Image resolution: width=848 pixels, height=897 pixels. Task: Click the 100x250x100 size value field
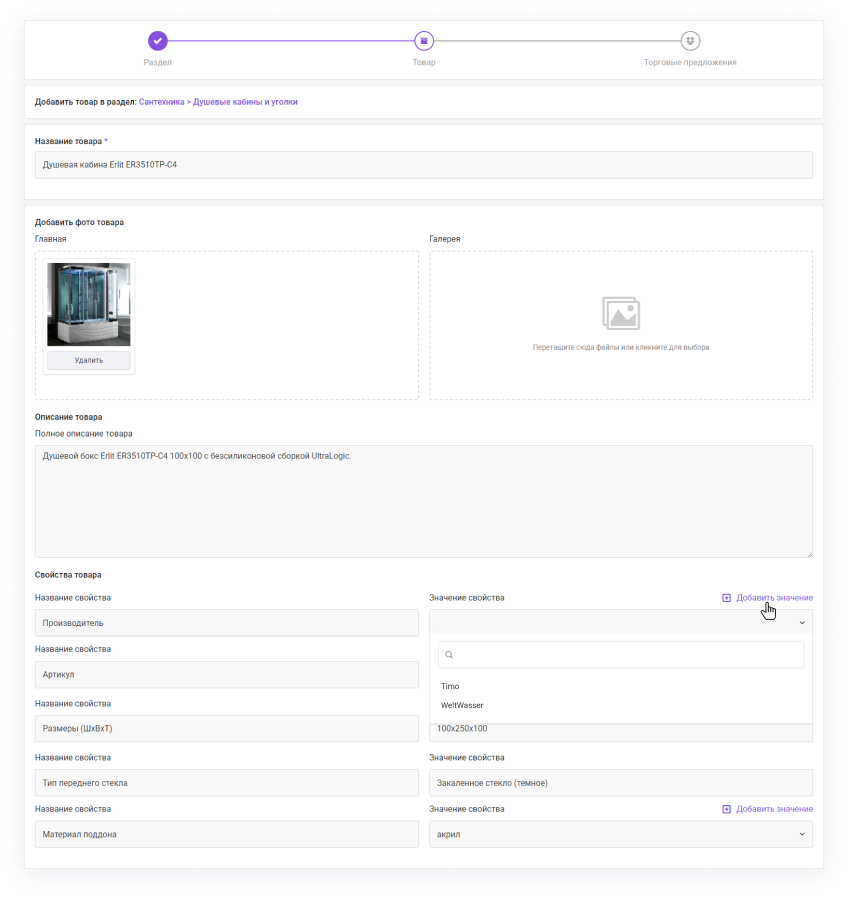coord(621,732)
